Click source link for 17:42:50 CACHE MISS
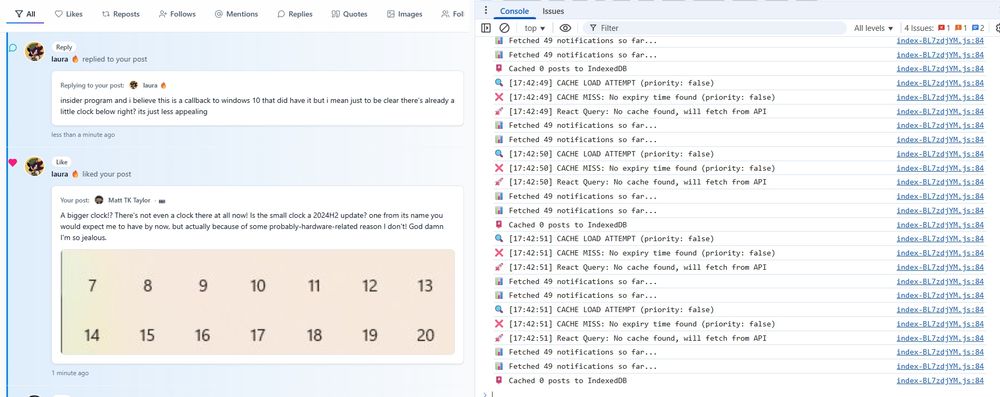The image size is (1000, 397). click(x=939, y=168)
